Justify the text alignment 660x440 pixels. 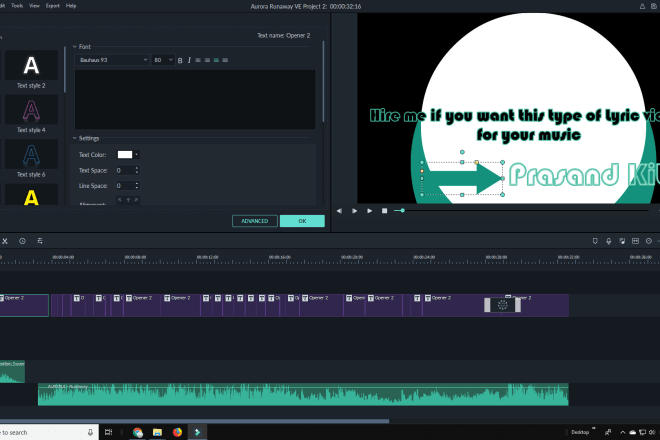coord(225,60)
